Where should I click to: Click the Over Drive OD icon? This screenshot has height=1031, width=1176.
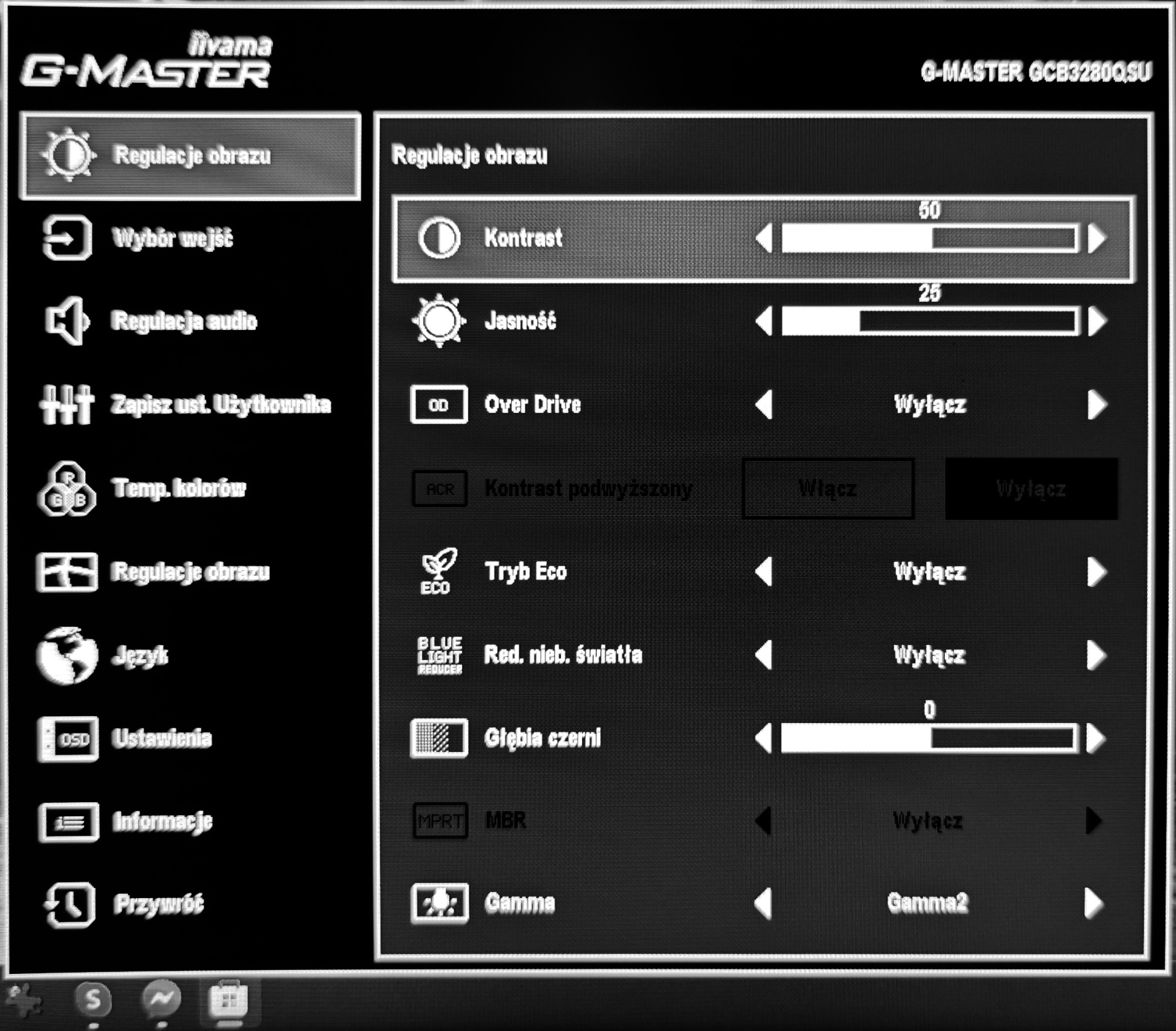tap(439, 405)
